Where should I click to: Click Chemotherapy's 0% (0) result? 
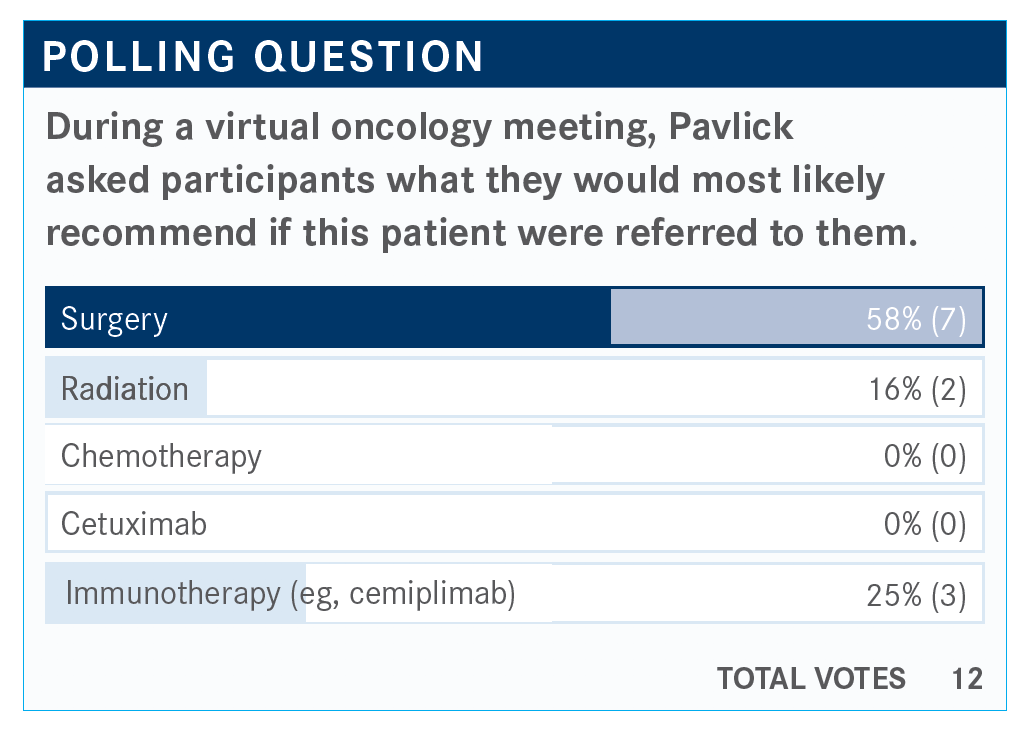click(x=925, y=457)
